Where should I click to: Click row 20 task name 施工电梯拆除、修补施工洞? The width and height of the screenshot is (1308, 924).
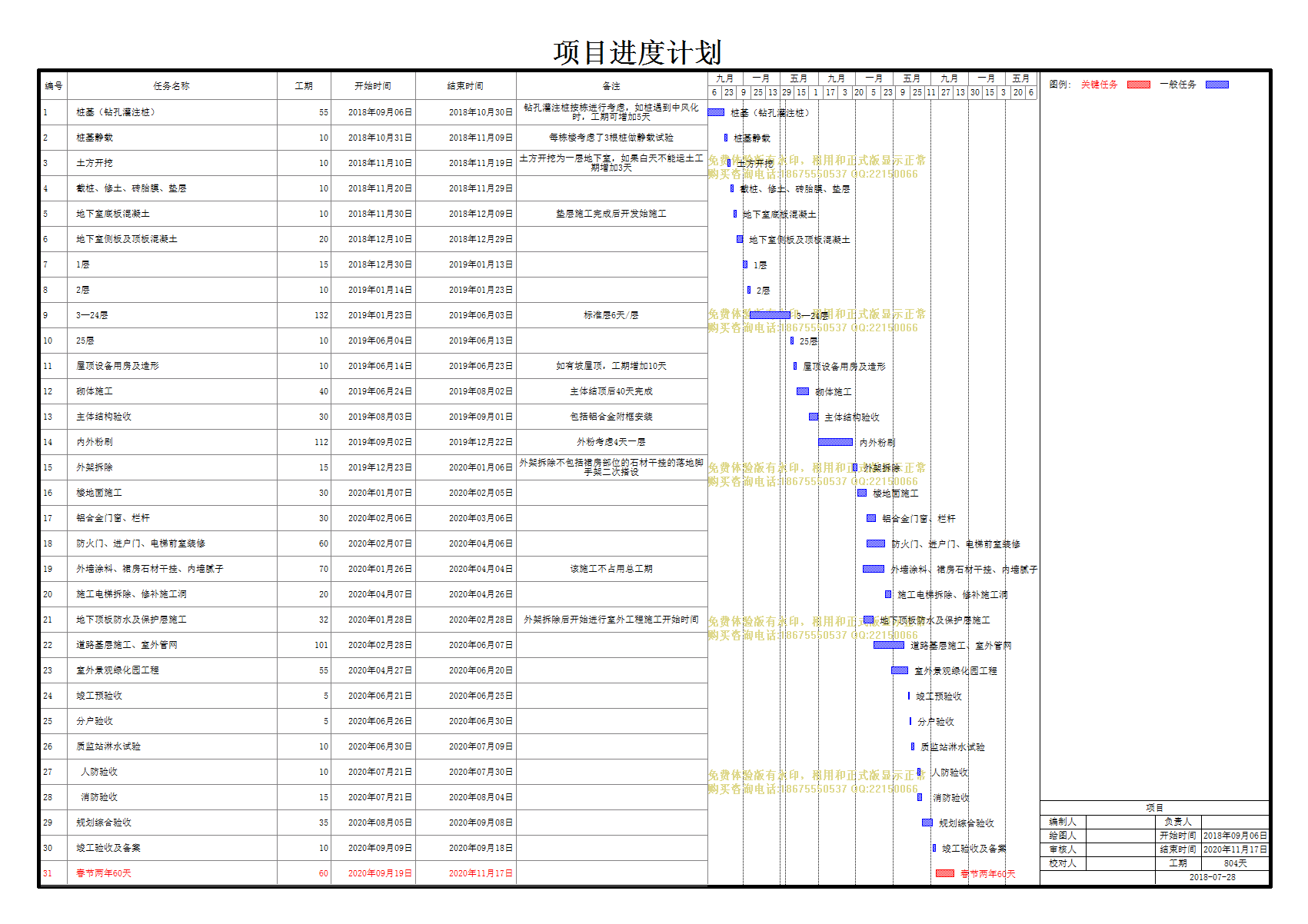[x=131, y=594]
